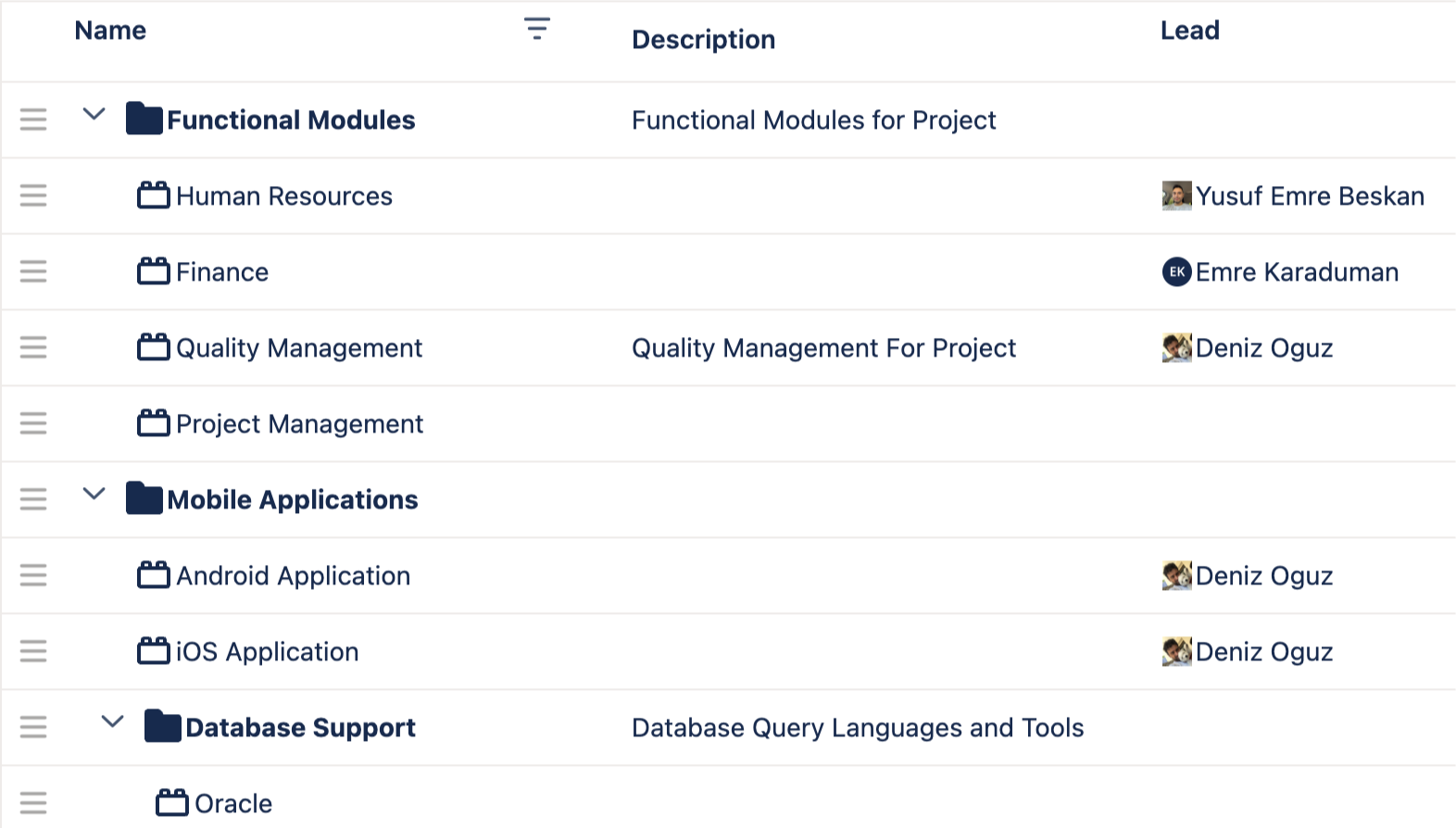The height and width of the screenshot is (828, 1456).
Task: Click the drag handle for iOS Application row
Action: click(x=33, y=651)
